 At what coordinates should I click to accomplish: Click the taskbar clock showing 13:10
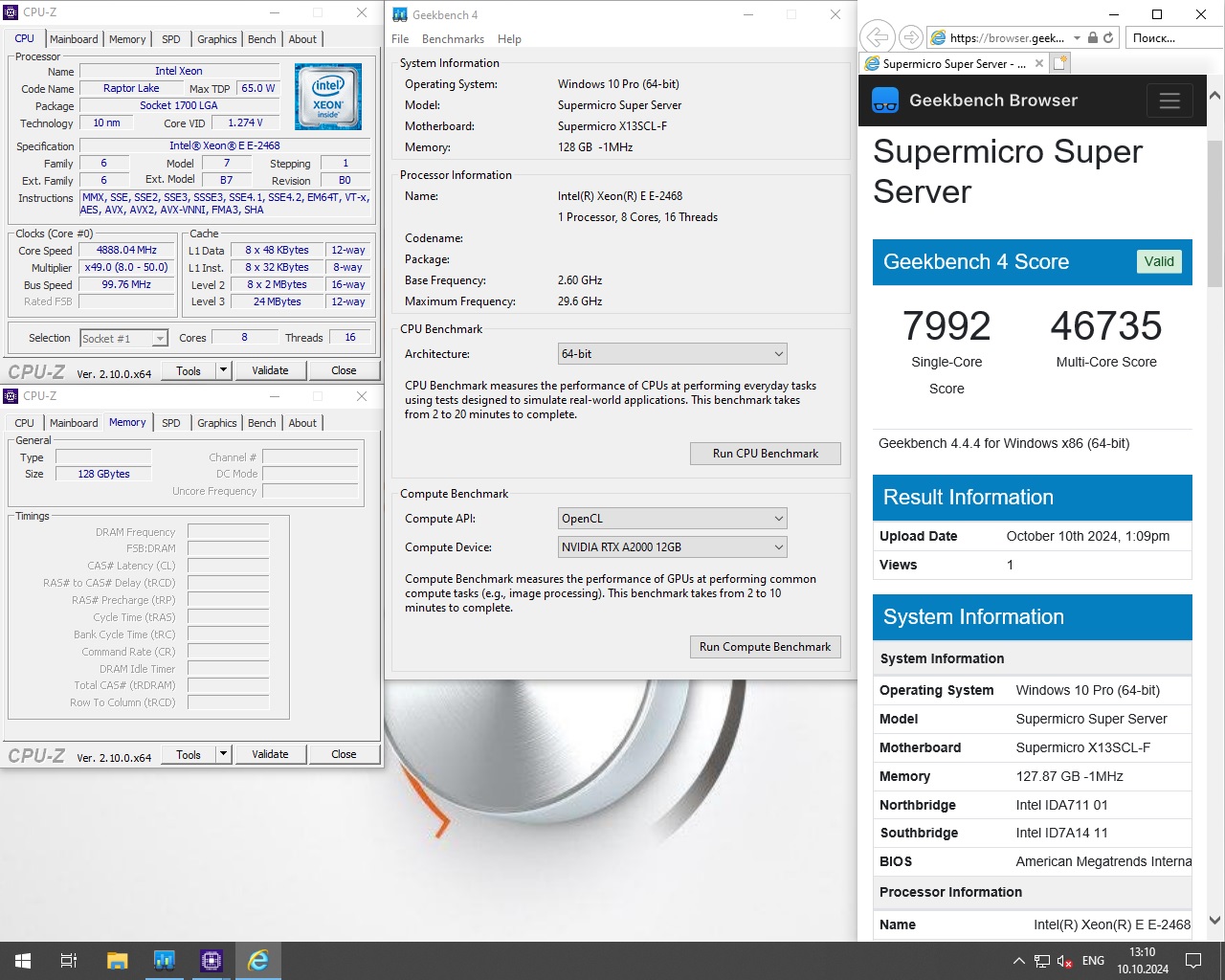pos(1142,961)
